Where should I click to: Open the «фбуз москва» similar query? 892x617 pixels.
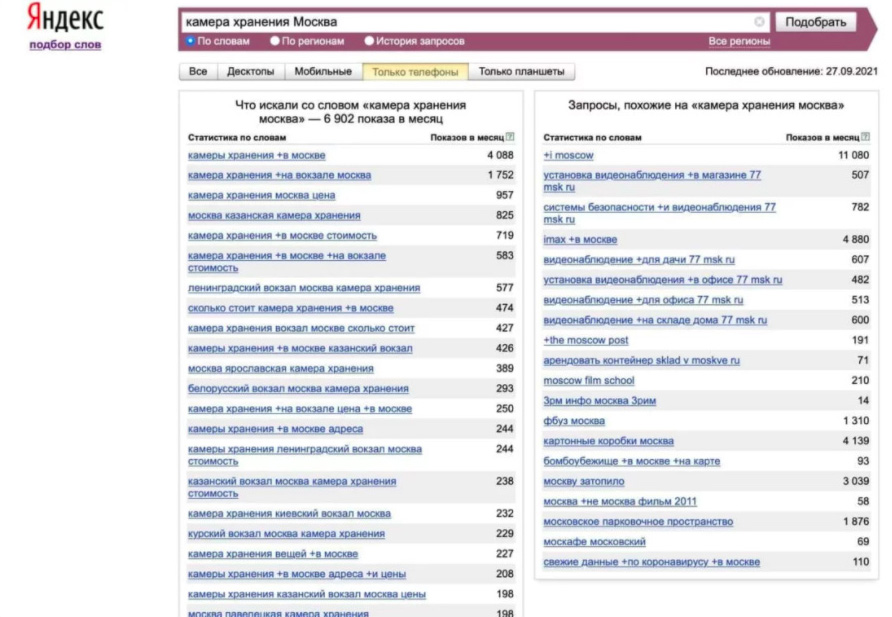574,421
